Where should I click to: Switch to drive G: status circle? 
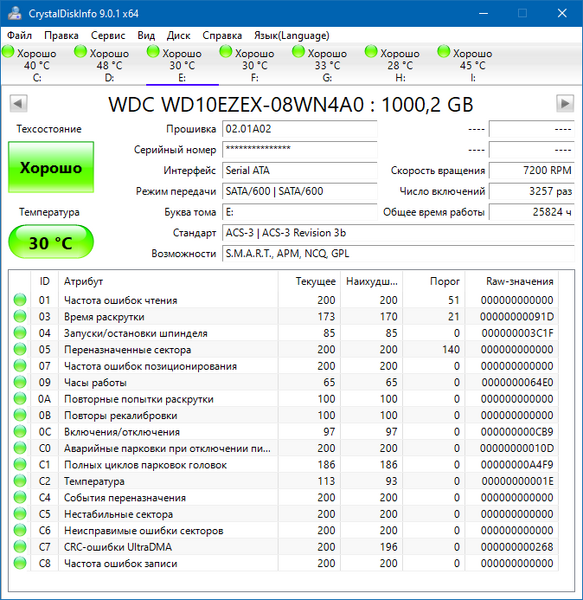pos(298,52)
